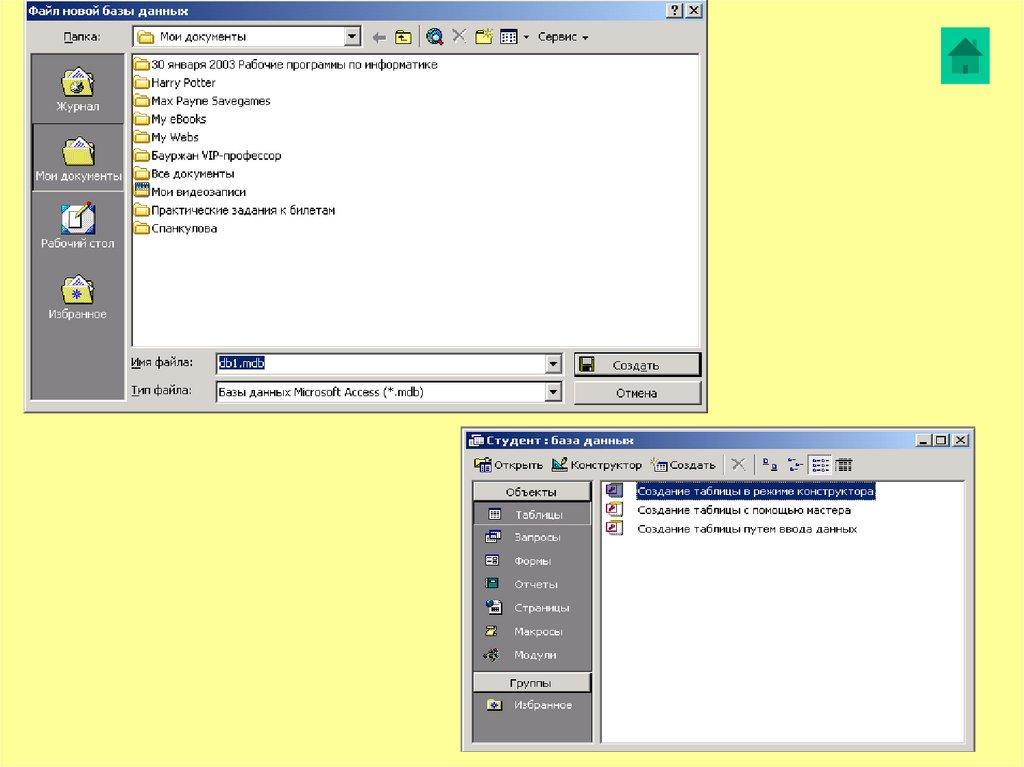Image resolution: width=1024 pixels, height=767 pixels.
Task: Open the Рабочий стол (Desktop) location
Action: click(77, 225)
